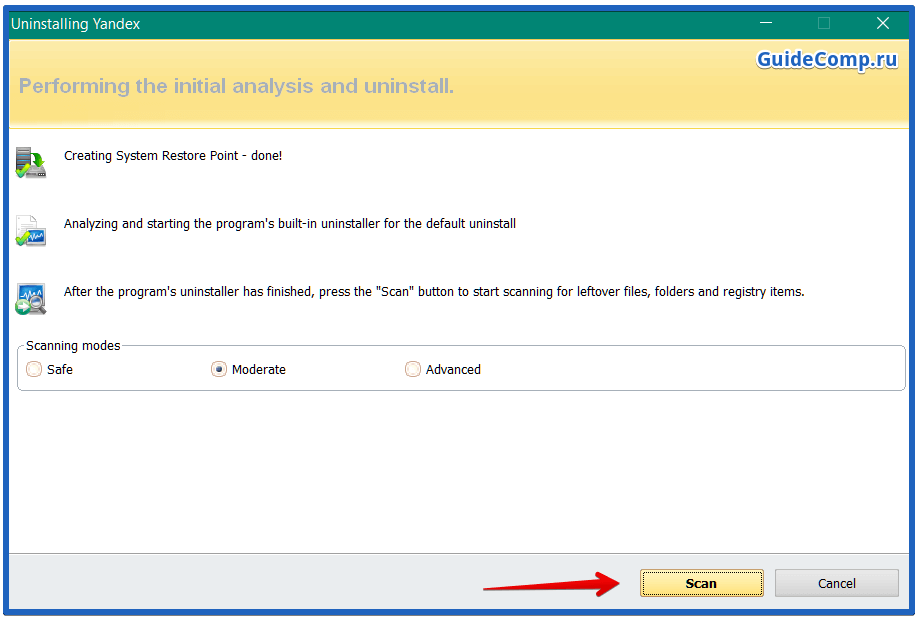Click the 'Scanning modes' group label
920x619 pixels.
click(73, 346)
